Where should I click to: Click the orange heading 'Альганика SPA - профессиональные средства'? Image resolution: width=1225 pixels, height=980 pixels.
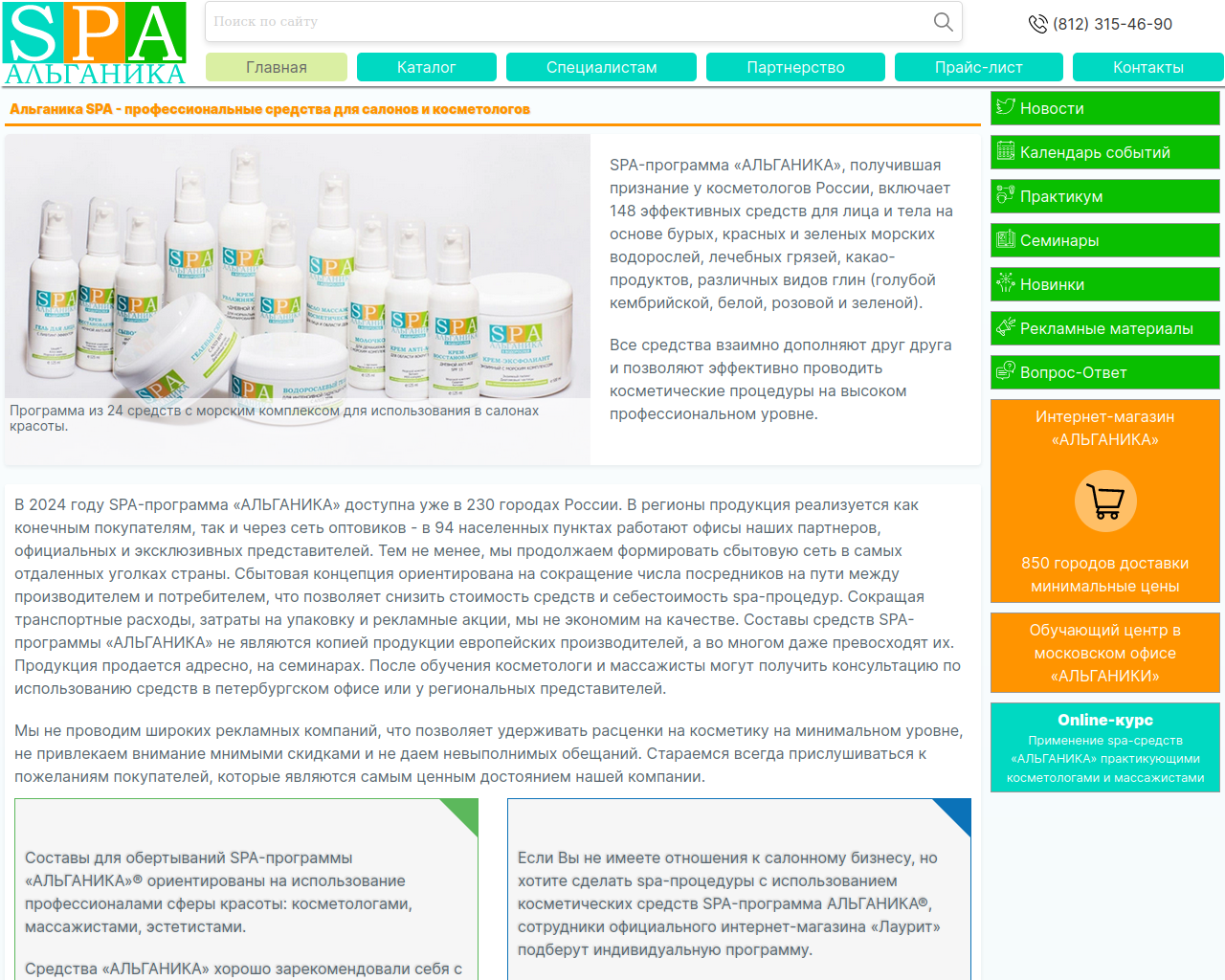(270, 109)
